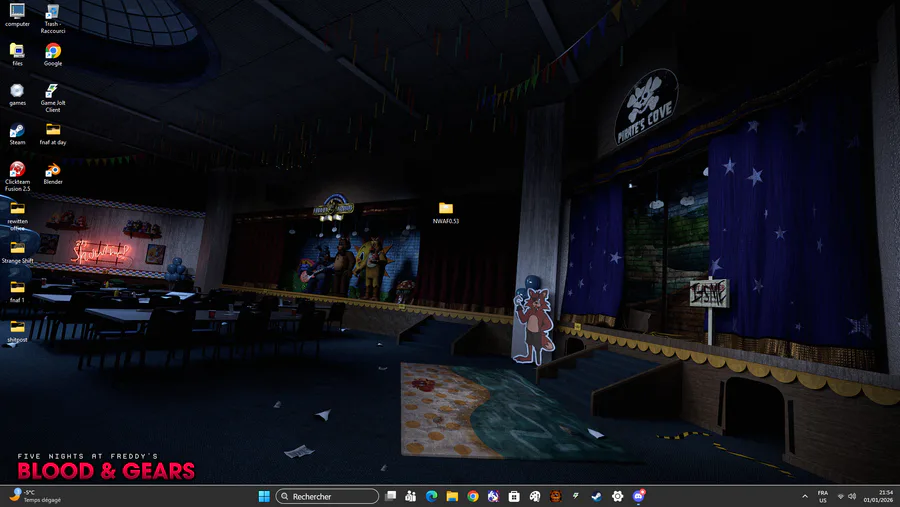Open the Trash shortcut icon
This screenshot has width=900, height=507.
click(53, 19)
